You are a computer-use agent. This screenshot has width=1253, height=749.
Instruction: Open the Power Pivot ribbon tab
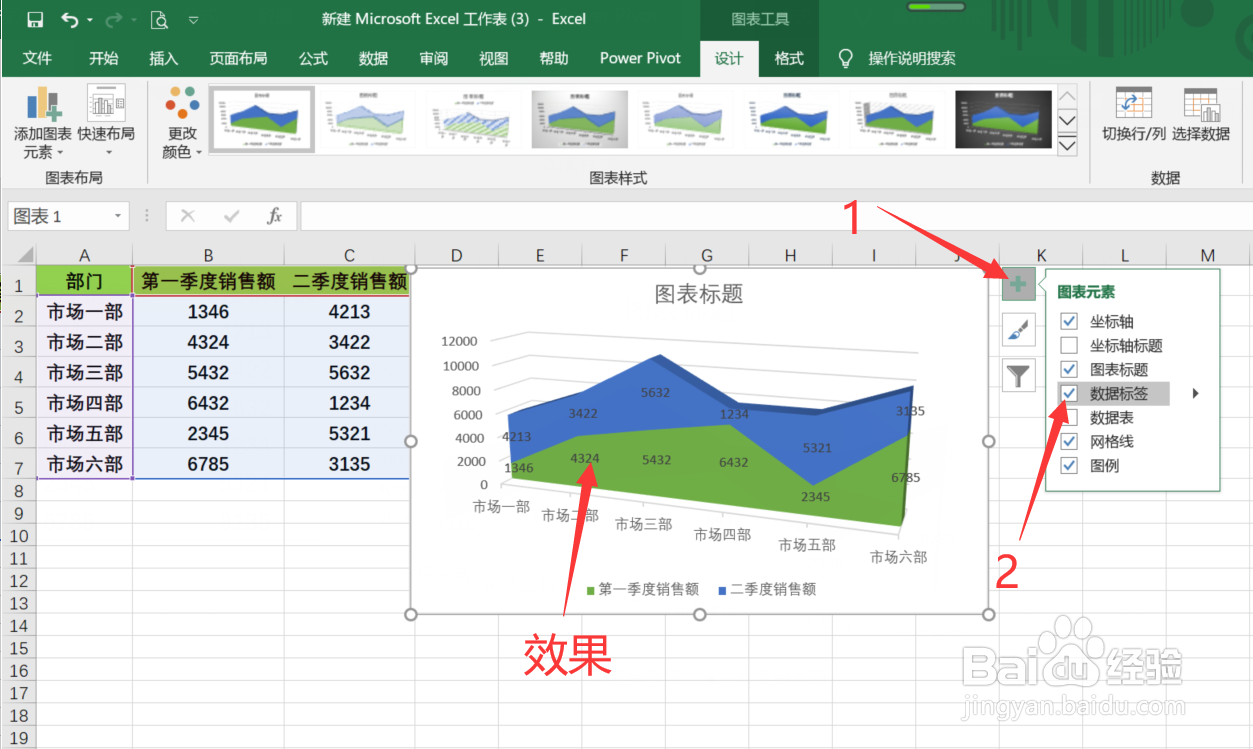[x=640, y=58]
